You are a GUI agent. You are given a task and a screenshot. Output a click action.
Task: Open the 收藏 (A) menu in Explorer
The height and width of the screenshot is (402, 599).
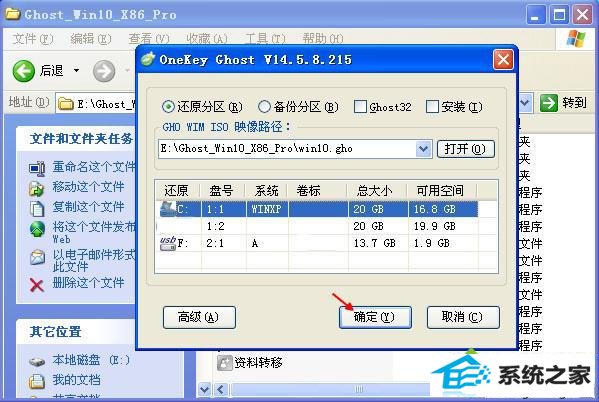pos(207,39)
